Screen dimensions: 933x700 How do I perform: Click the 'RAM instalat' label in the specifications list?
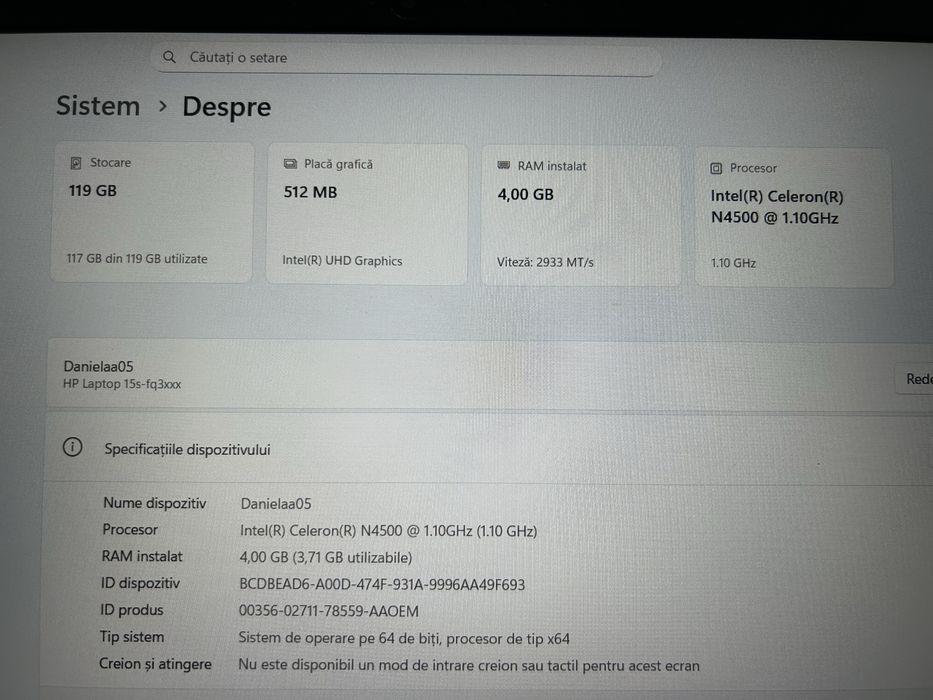(x=142, y=557)
